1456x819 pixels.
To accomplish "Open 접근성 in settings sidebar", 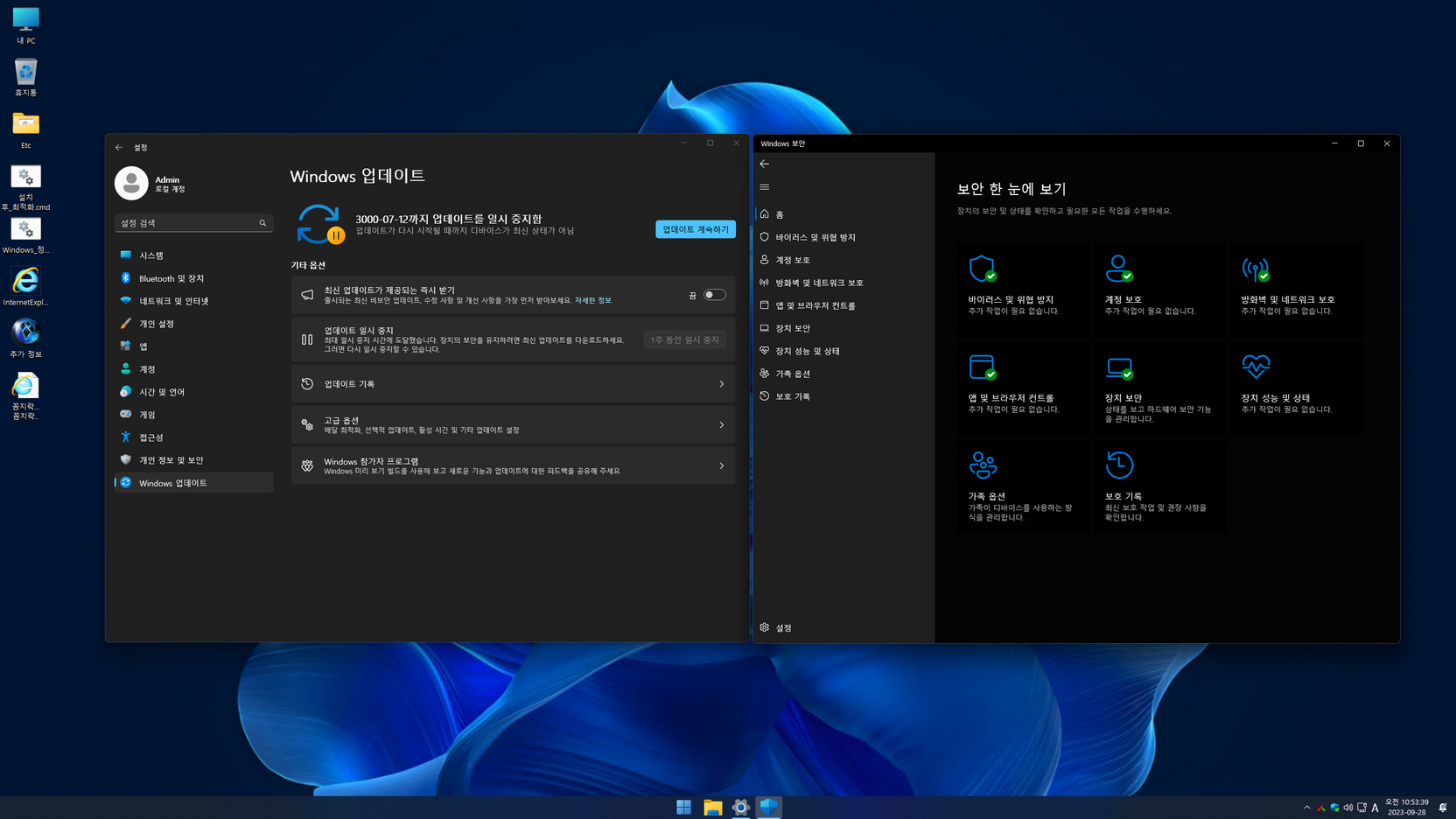I will click(x=193, y=437).
